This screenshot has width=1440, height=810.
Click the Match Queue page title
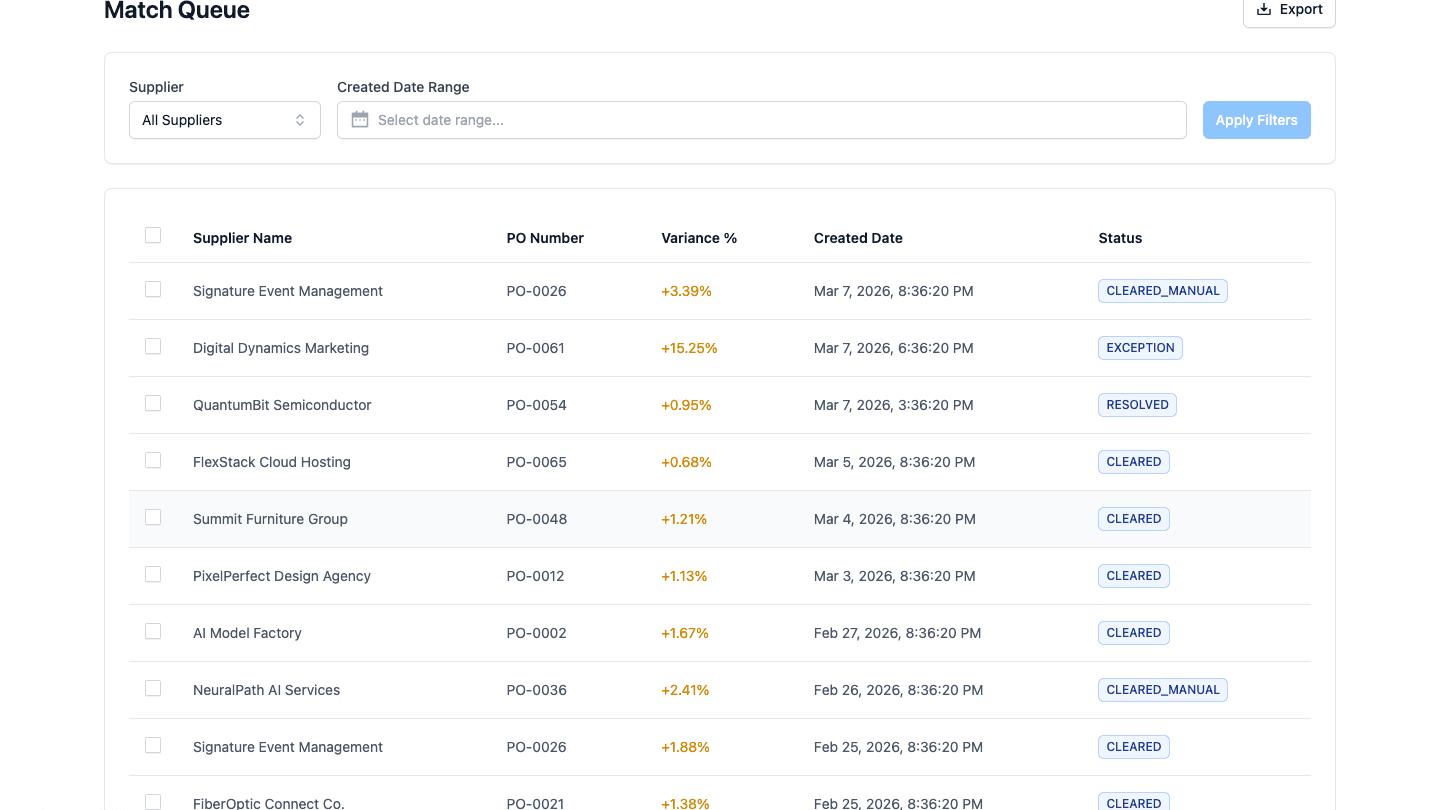[176, 11]
